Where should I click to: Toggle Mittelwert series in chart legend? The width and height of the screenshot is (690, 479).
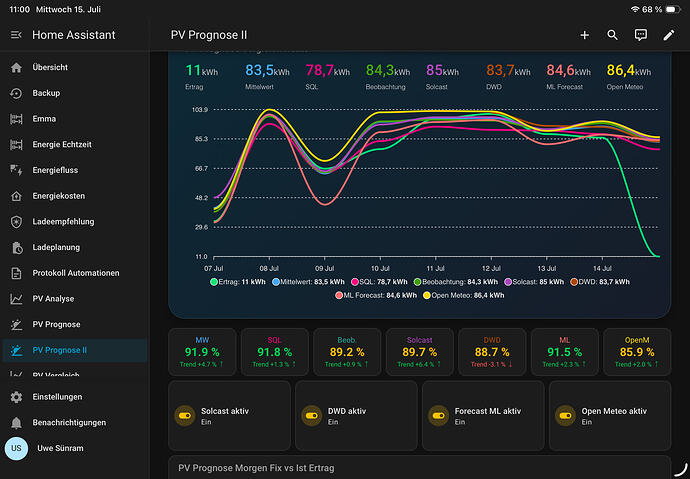tap(308, 282)
